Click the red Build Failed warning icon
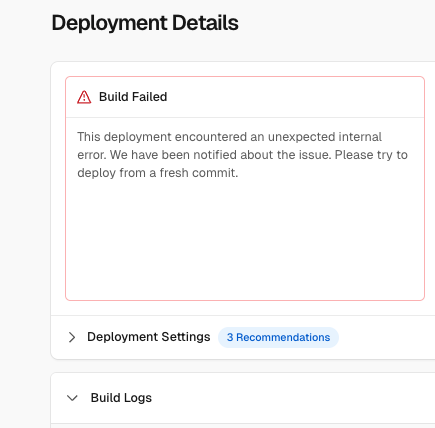 84,97
